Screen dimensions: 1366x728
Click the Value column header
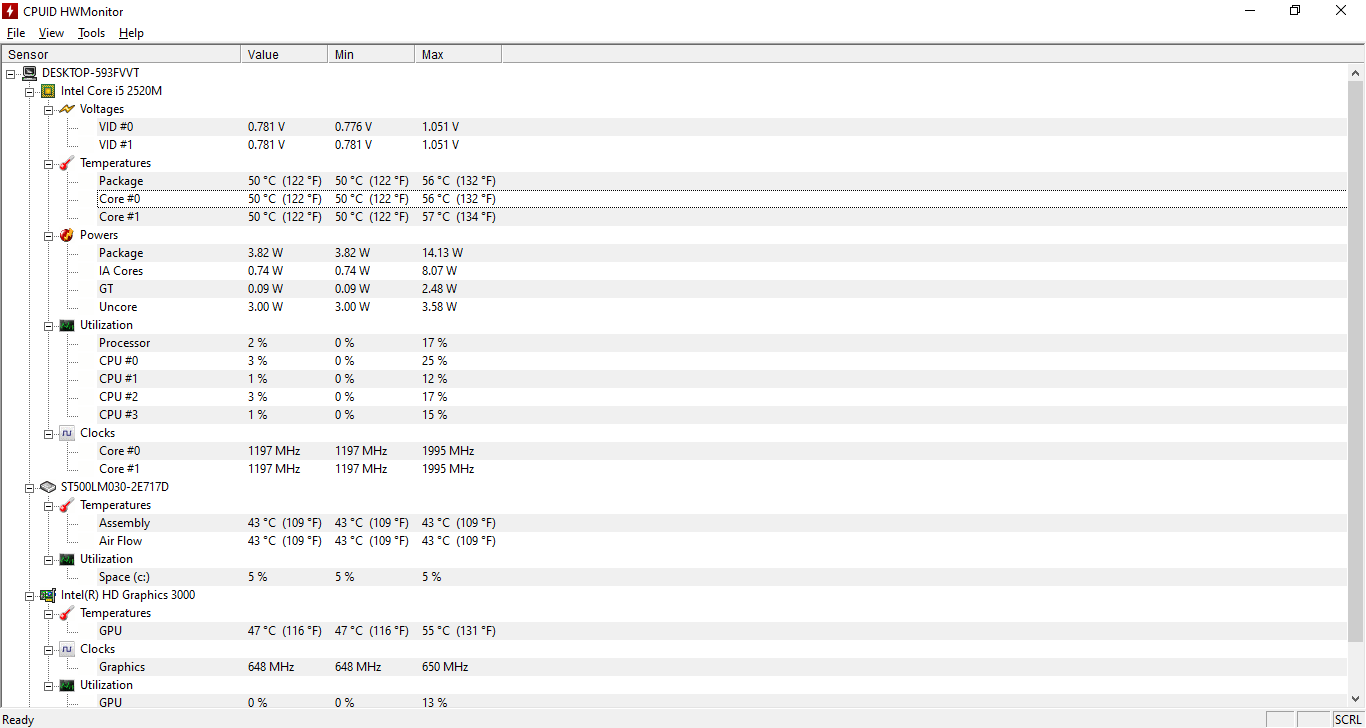point(284,54)
